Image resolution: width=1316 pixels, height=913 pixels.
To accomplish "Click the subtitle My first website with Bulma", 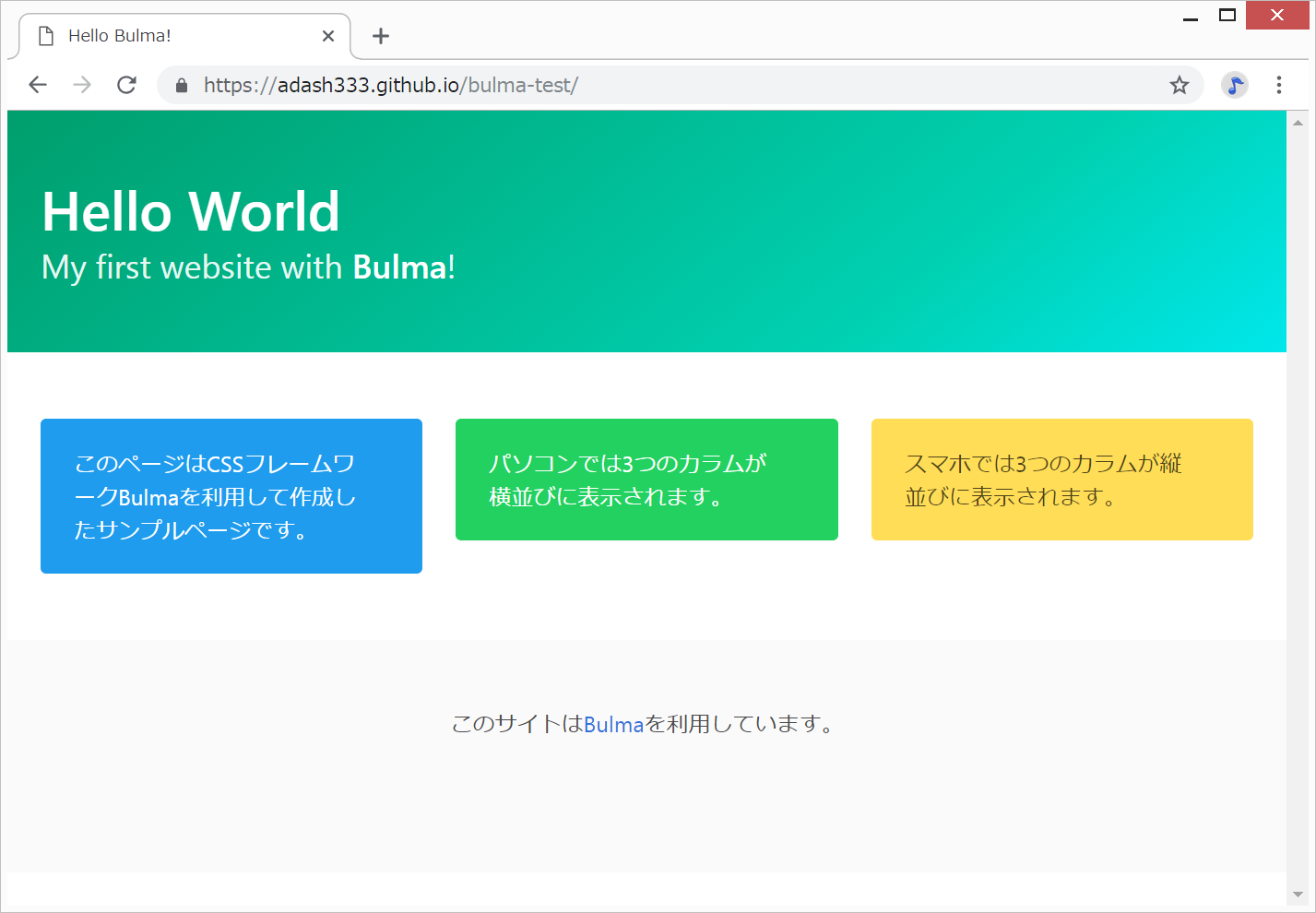I will 248,267.
